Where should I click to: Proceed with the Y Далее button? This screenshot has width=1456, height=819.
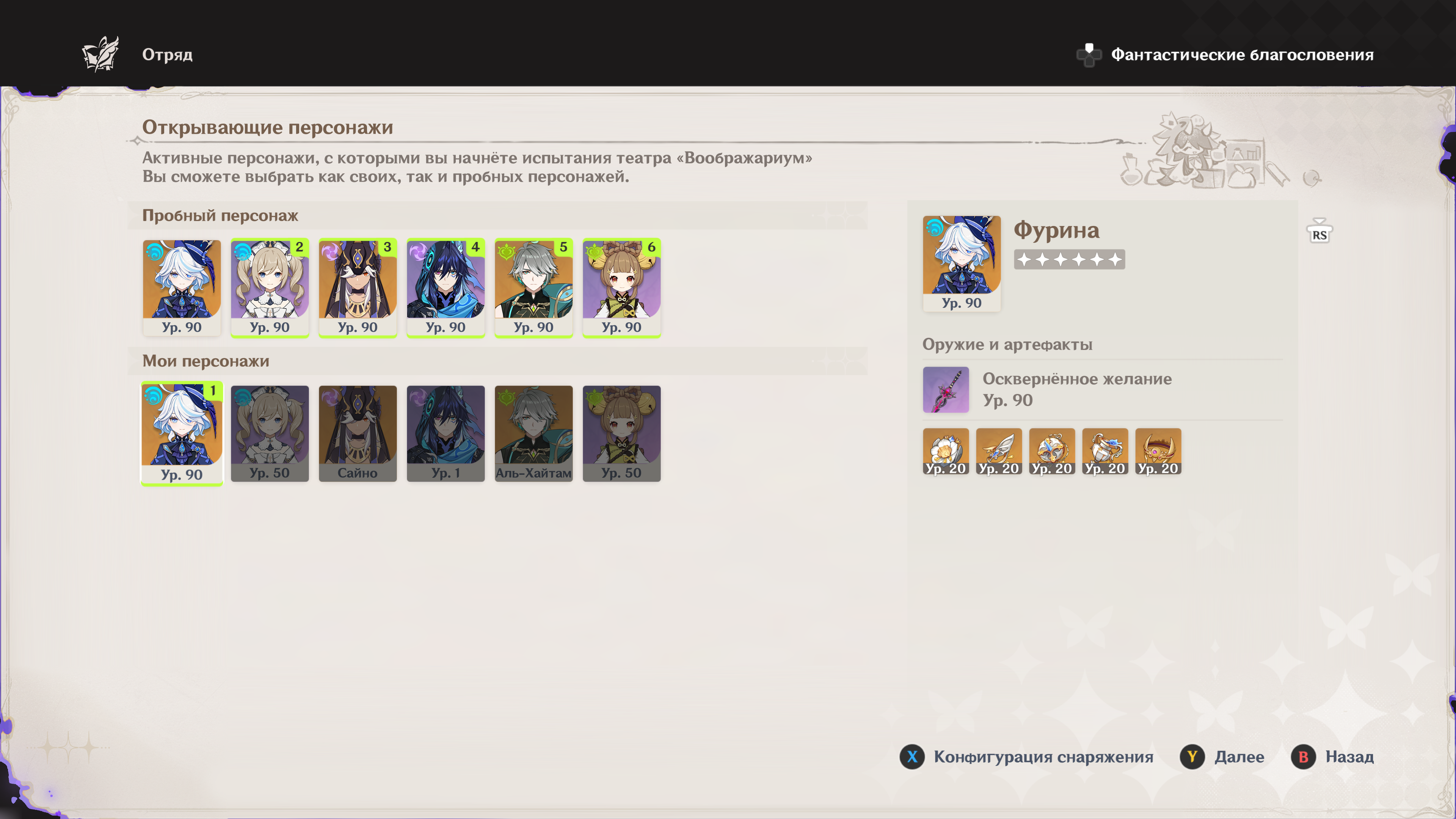1222,757
